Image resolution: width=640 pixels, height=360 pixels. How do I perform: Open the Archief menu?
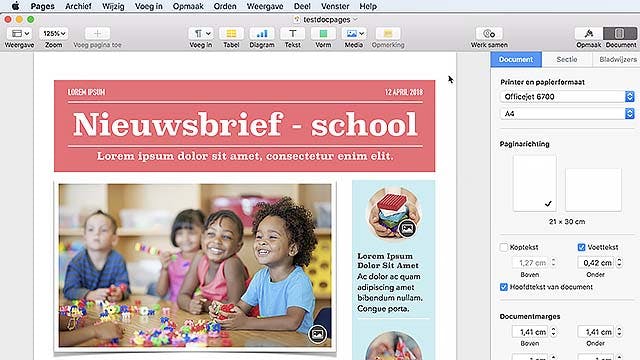click(x=78, y=6)
